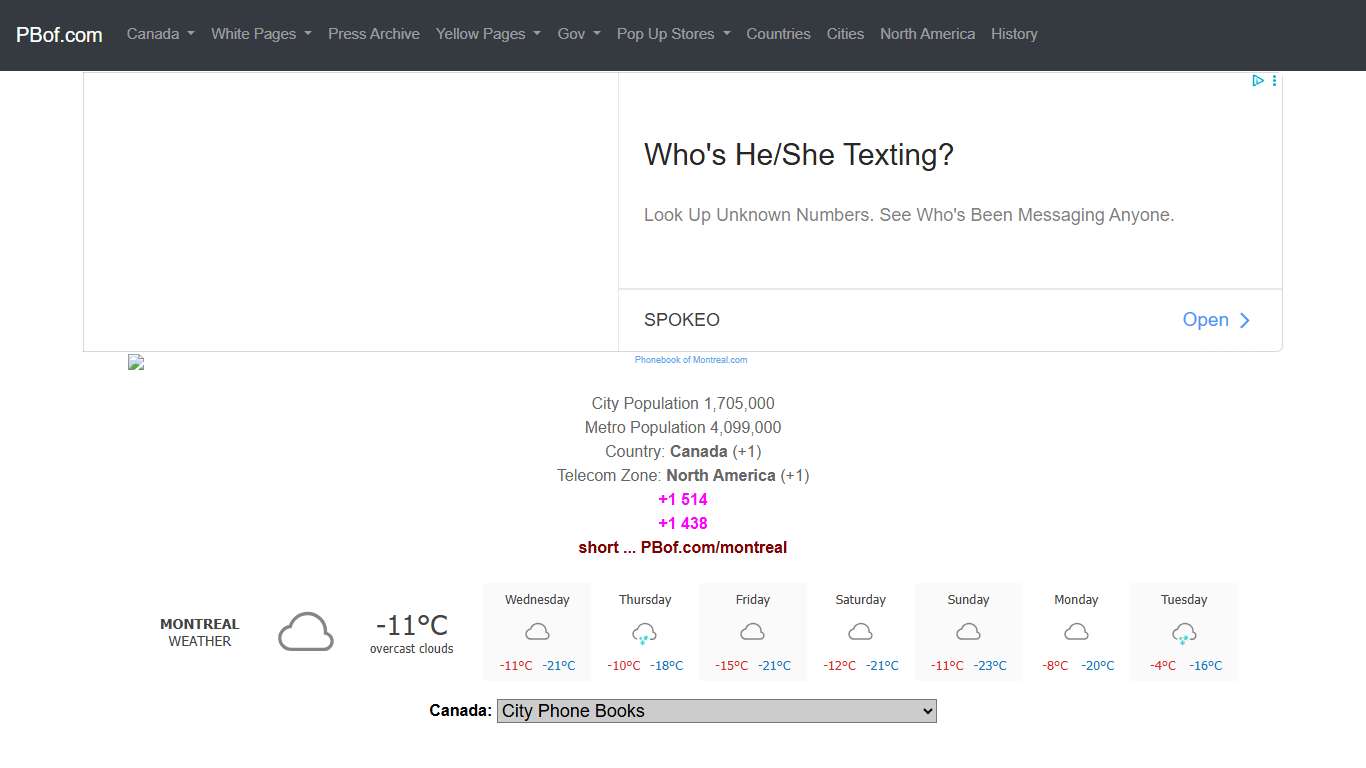Expand the Canada navigation dropdown
The height and width of the screenshot is (768, 1366).
pyautogui.click(x=160, y=34)
